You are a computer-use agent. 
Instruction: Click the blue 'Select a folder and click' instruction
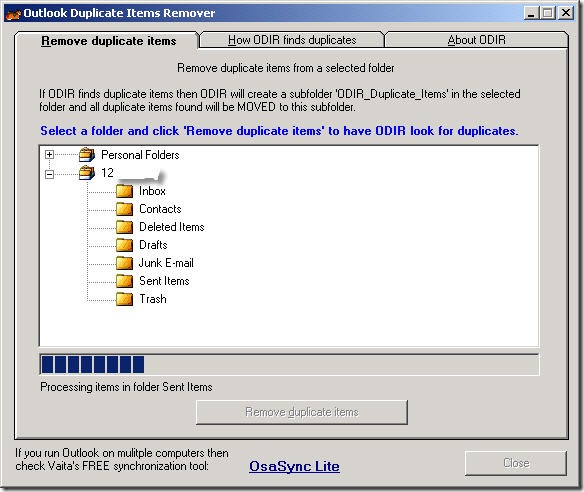tap(279, 131)
